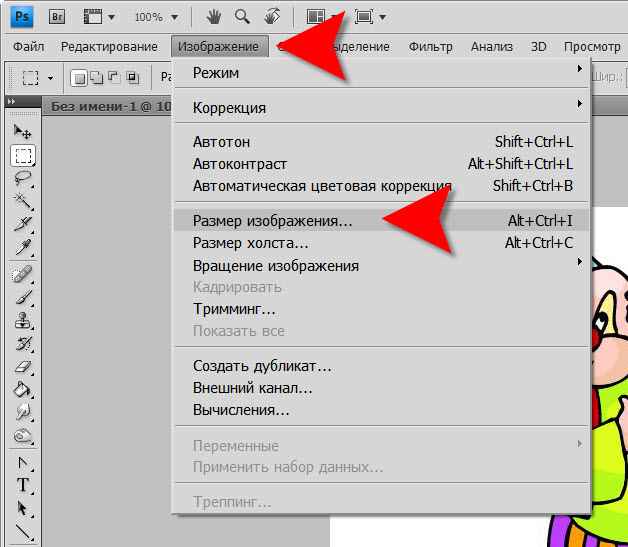Open Размер изображения dialog
The height and width of the screenshot is (547, 628).
tap(382, 221)
